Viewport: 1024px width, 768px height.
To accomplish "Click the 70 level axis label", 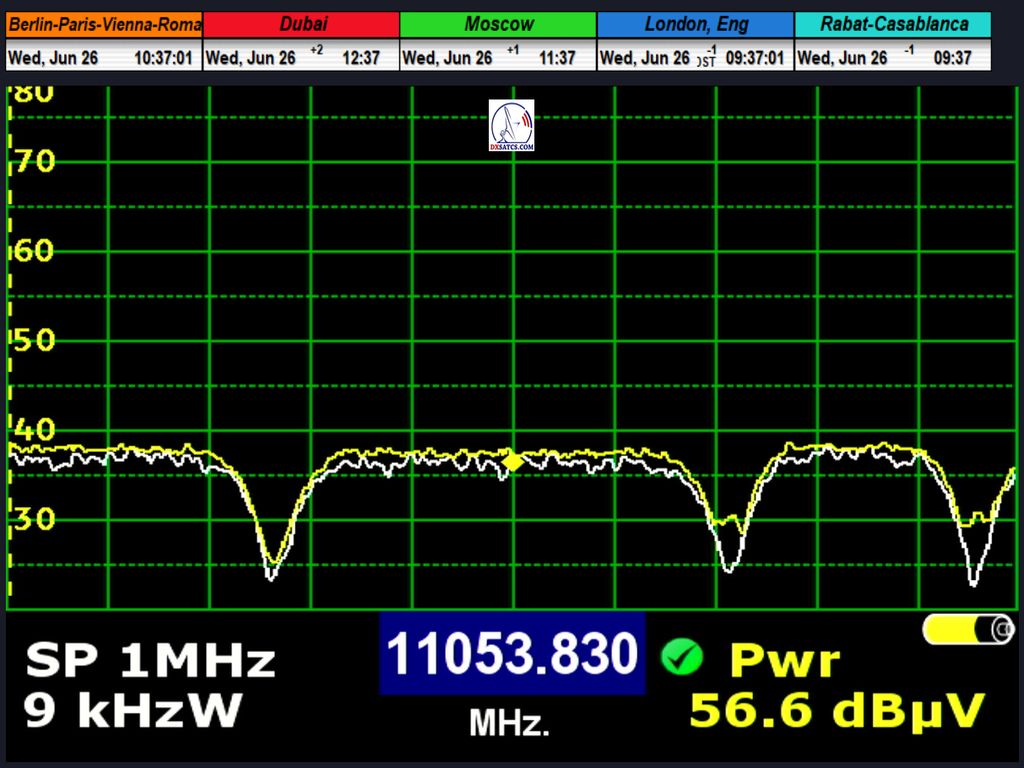I will pos(34,161).
